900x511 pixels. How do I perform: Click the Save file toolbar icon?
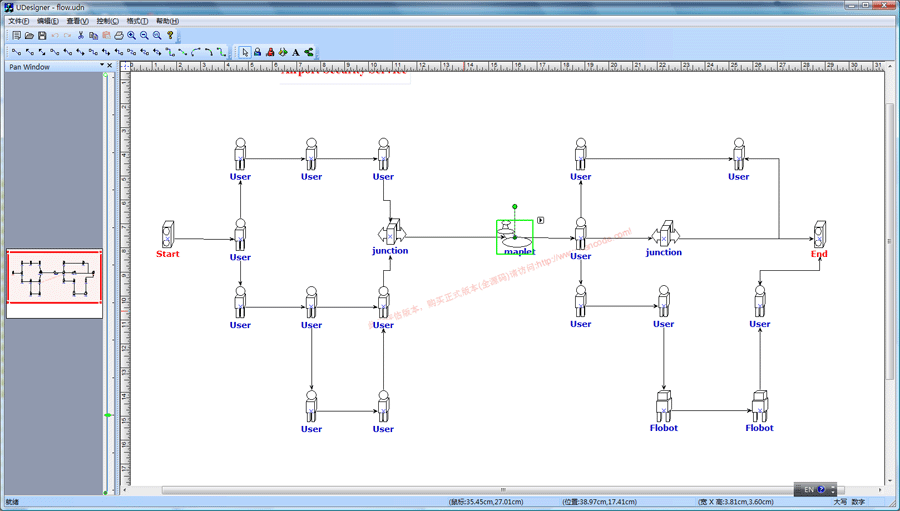42,36
